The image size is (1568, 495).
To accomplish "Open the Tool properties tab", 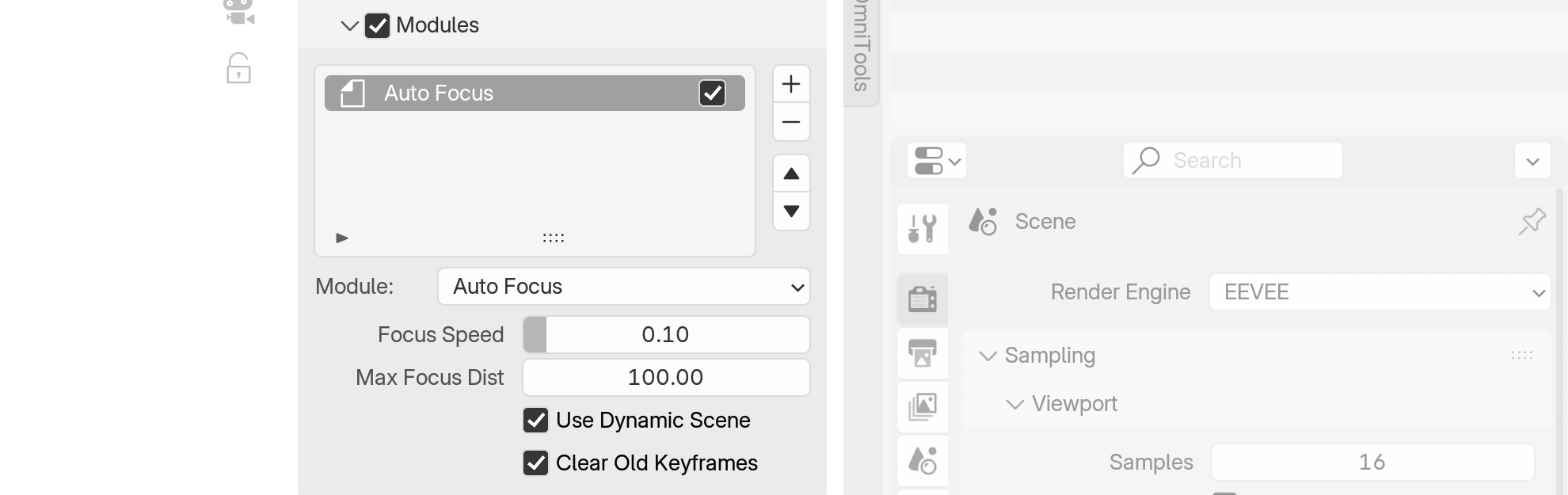I will (923, 229).
